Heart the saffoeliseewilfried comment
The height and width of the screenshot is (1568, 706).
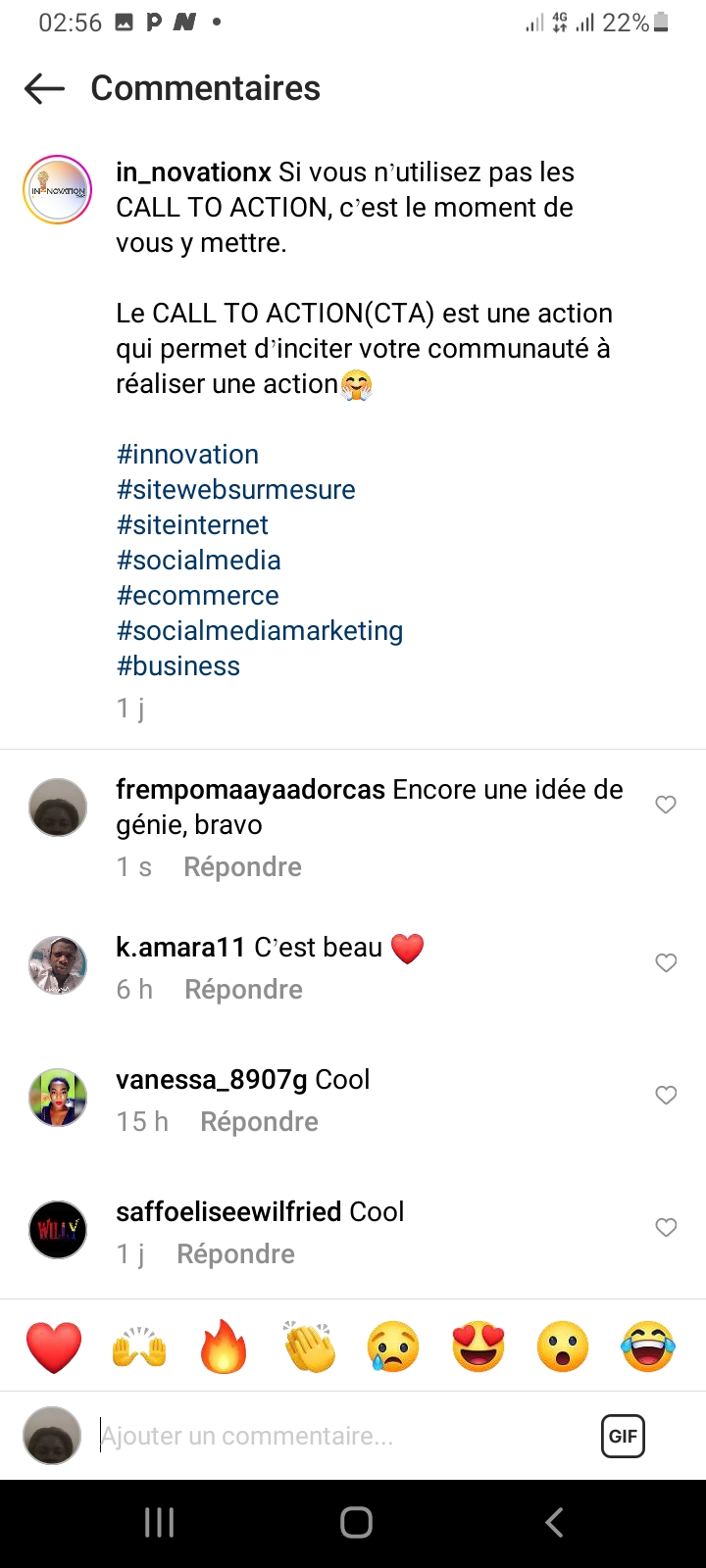coord(666,1227)
